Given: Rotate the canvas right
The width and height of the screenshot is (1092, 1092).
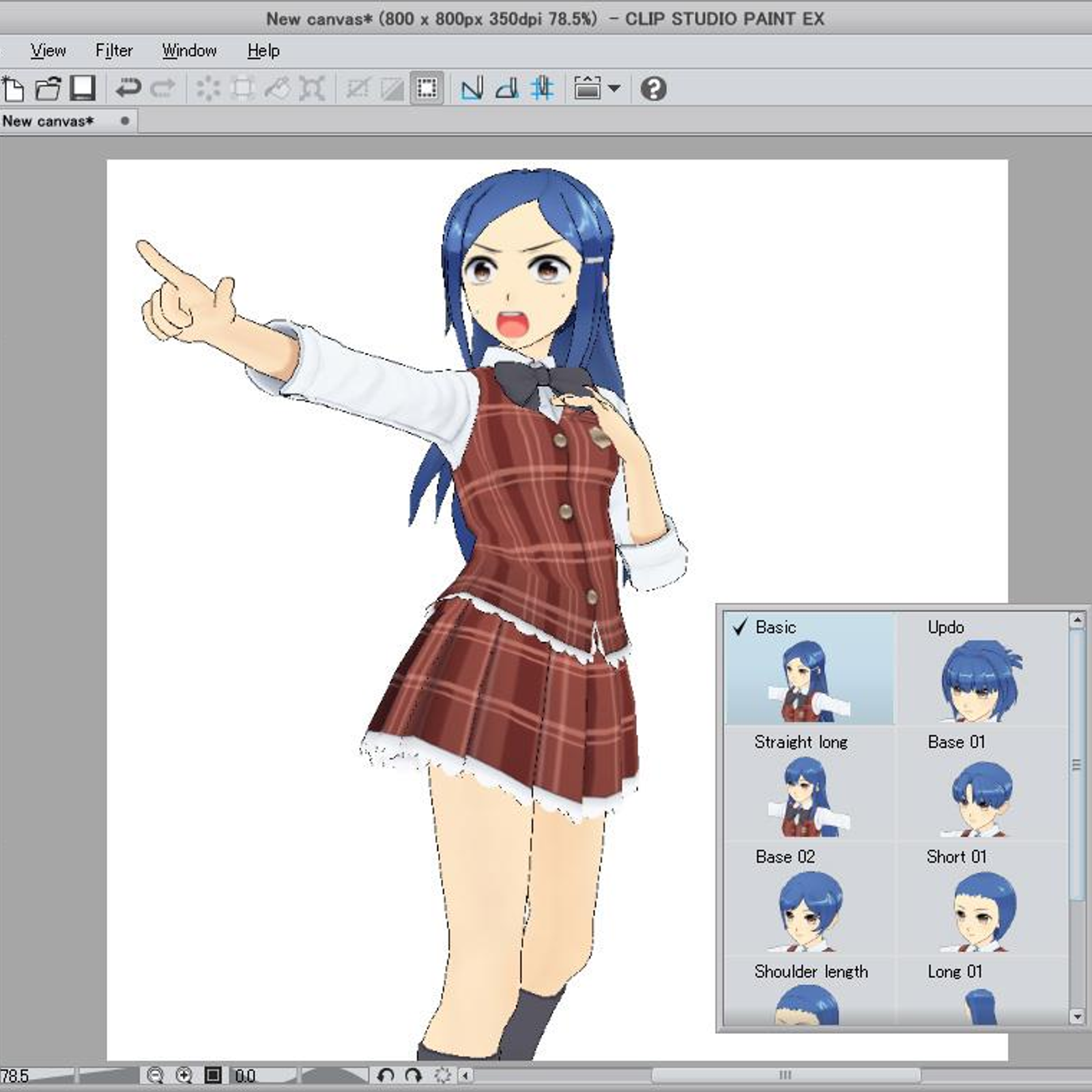Looking at the screenshot, I should point(414,1076).
